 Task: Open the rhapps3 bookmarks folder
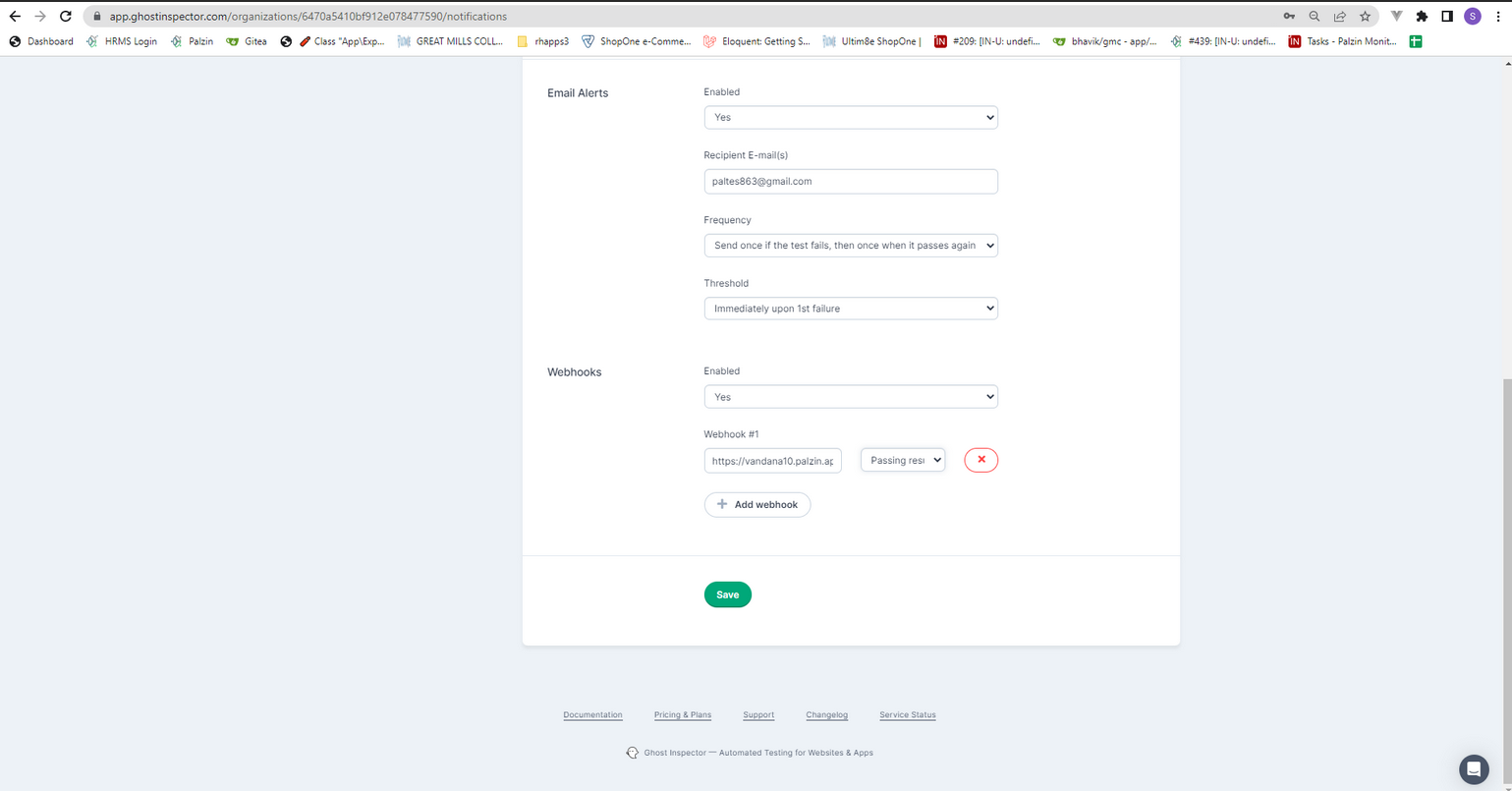[x=543, y=41]
